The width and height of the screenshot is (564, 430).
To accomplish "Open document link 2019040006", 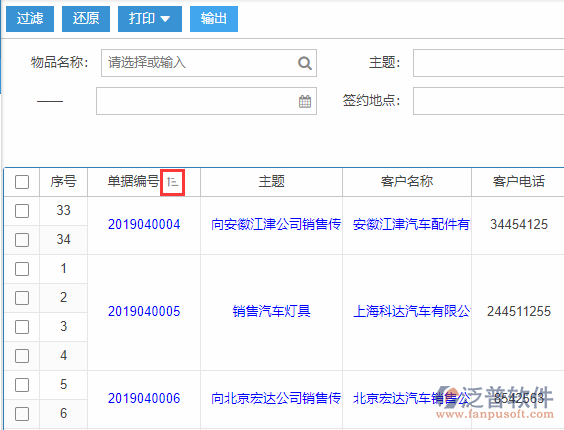I will click(144, 399).
